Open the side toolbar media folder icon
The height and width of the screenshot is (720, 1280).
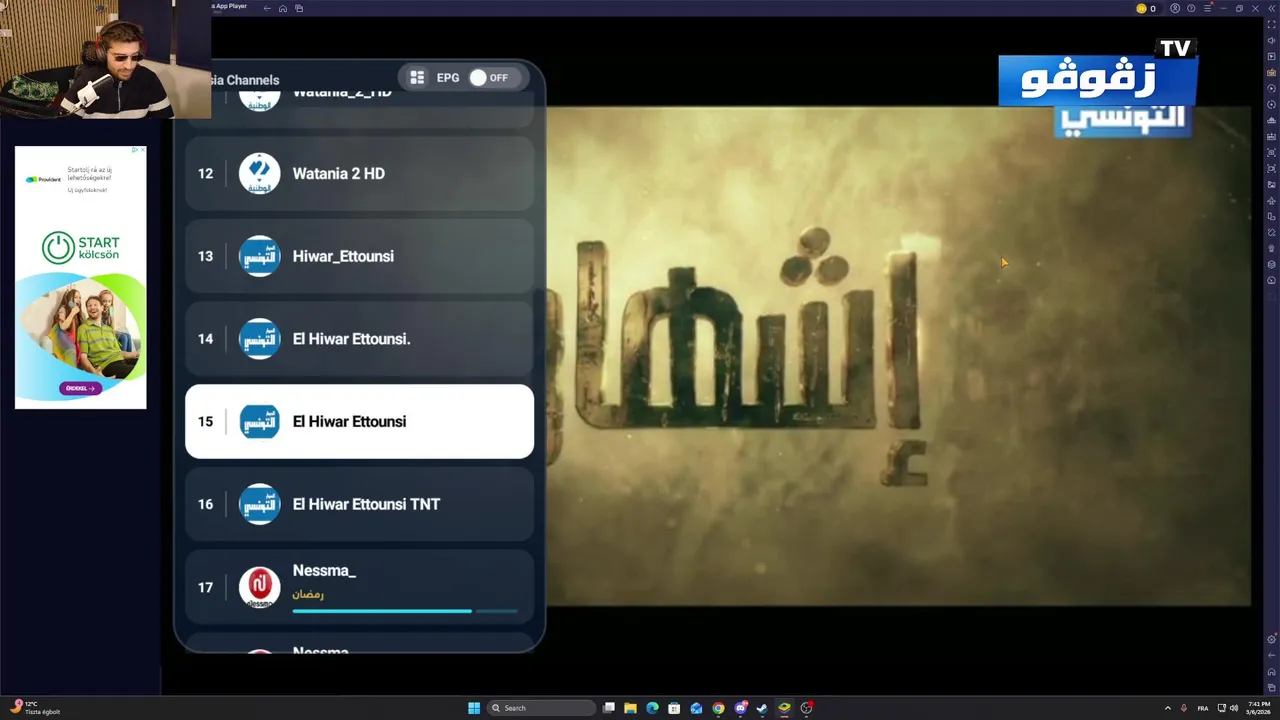[x=1271, y=184]
